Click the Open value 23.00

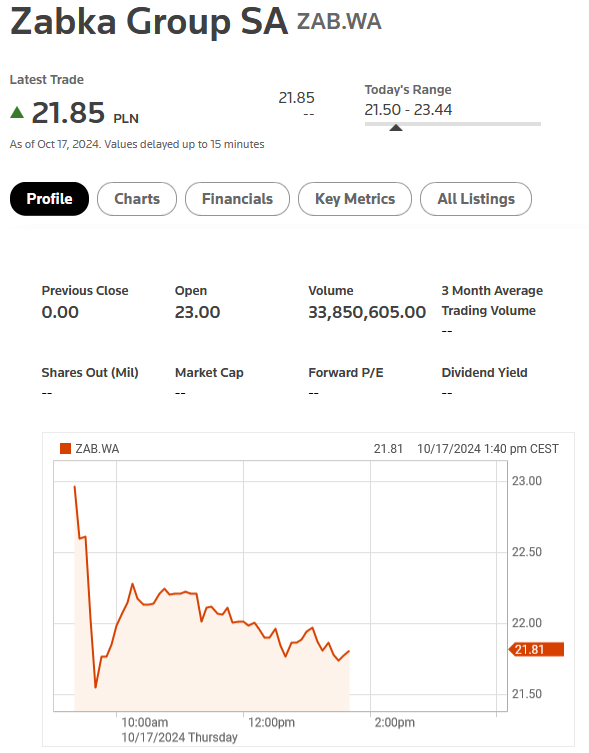(197, 312)
